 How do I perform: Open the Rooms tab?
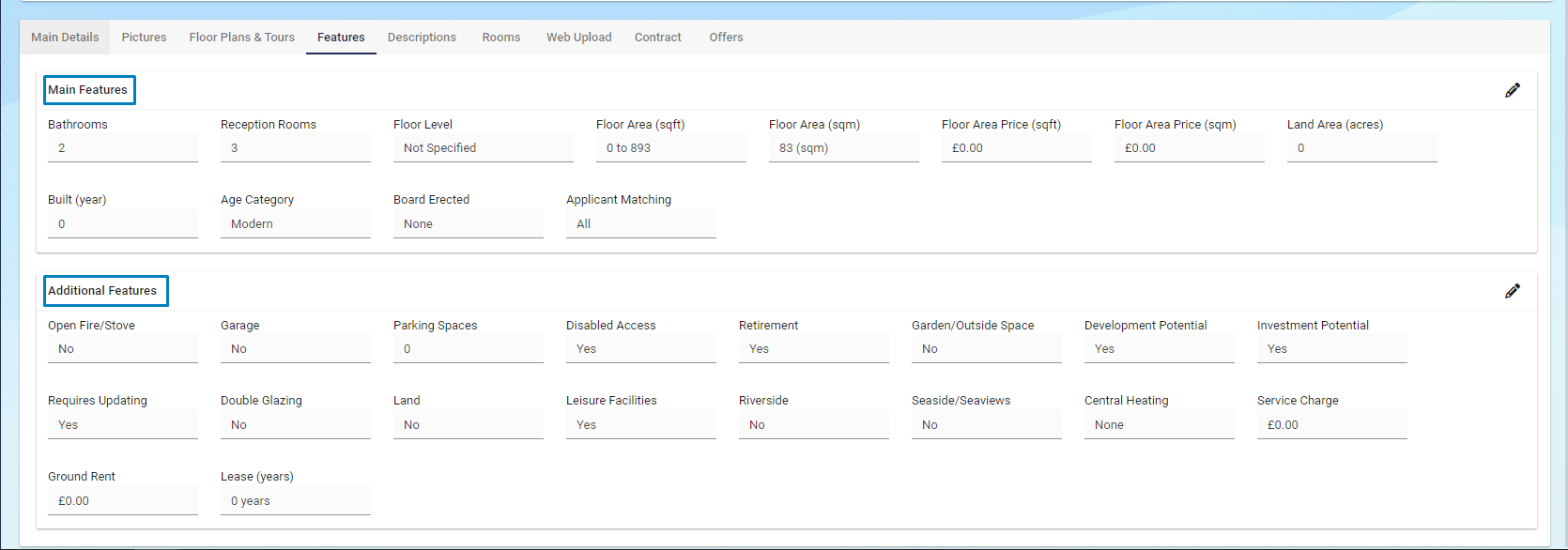(501, 38)
